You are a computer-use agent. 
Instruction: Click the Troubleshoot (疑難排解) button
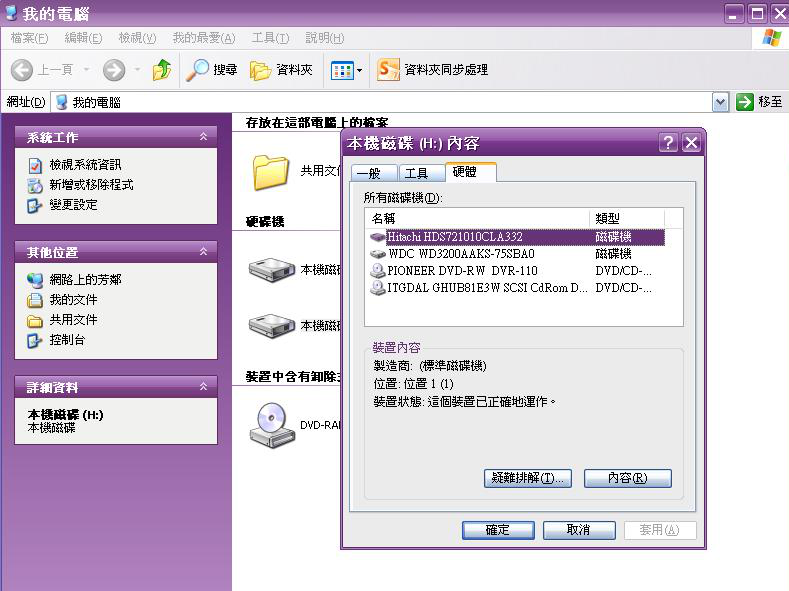(527, 478)
